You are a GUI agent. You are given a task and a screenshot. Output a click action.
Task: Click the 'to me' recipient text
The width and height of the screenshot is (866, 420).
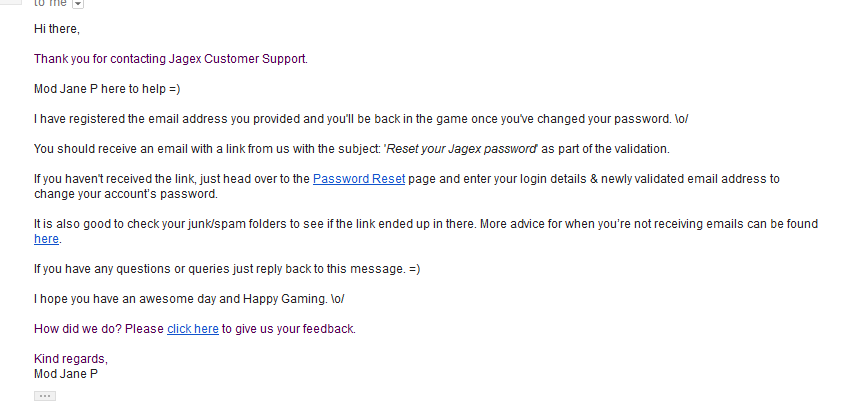click(x=50, y=3)
